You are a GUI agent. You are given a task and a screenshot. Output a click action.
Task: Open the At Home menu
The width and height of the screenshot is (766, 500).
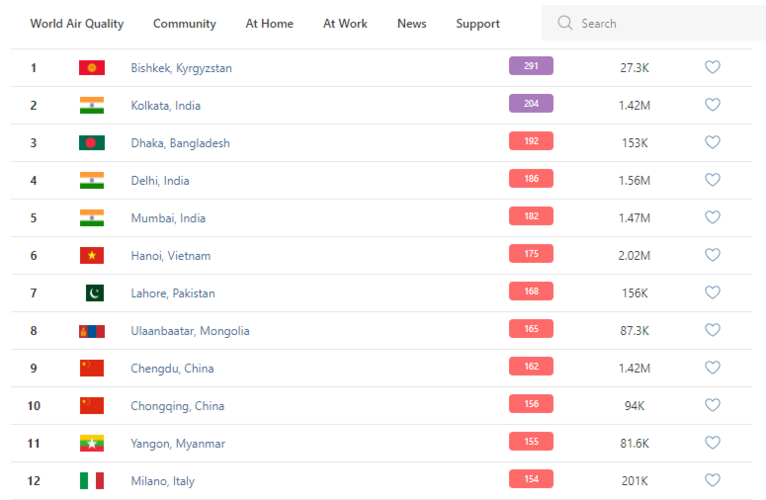point(269,23)
